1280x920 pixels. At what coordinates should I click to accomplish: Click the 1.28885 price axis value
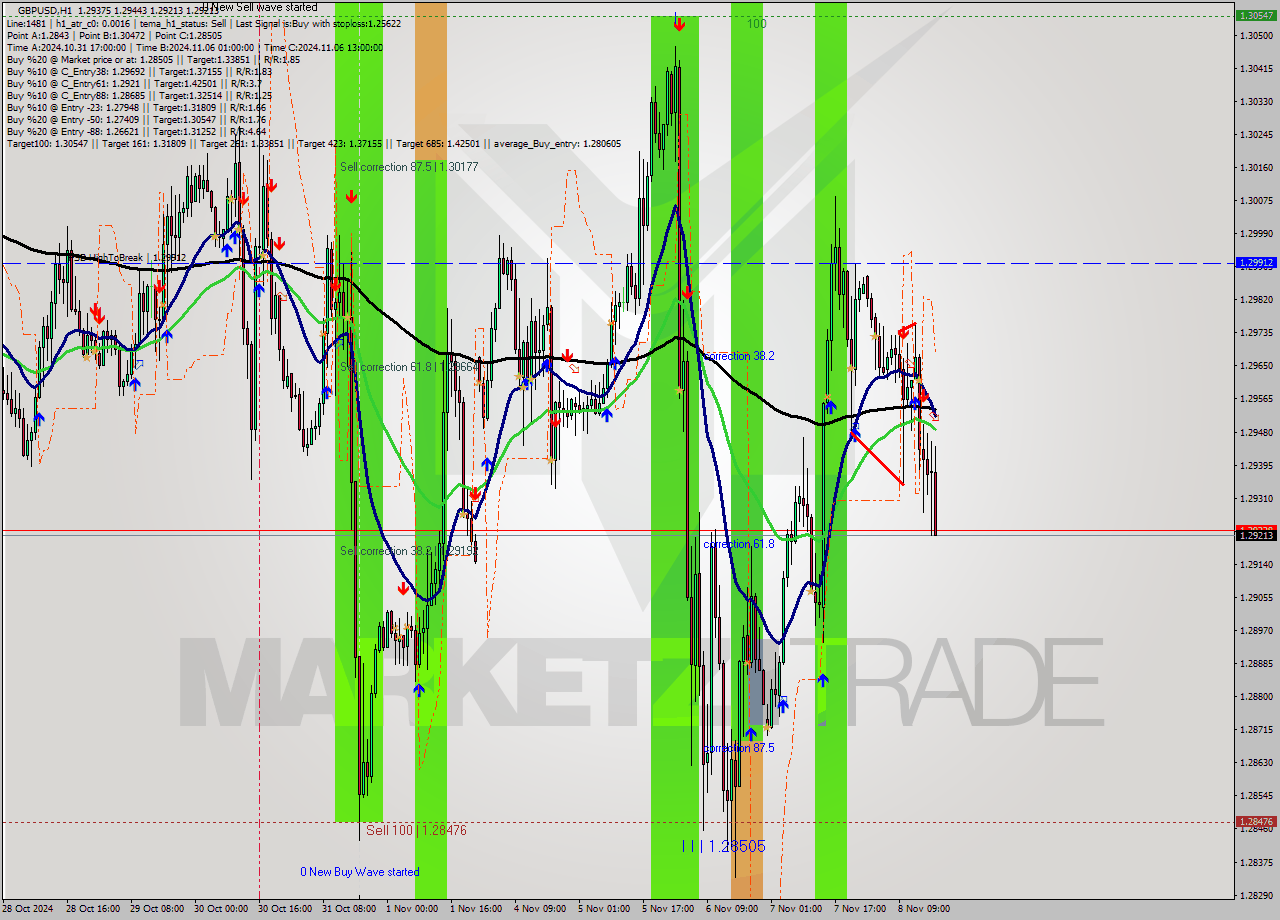(x=1256, y=663)
